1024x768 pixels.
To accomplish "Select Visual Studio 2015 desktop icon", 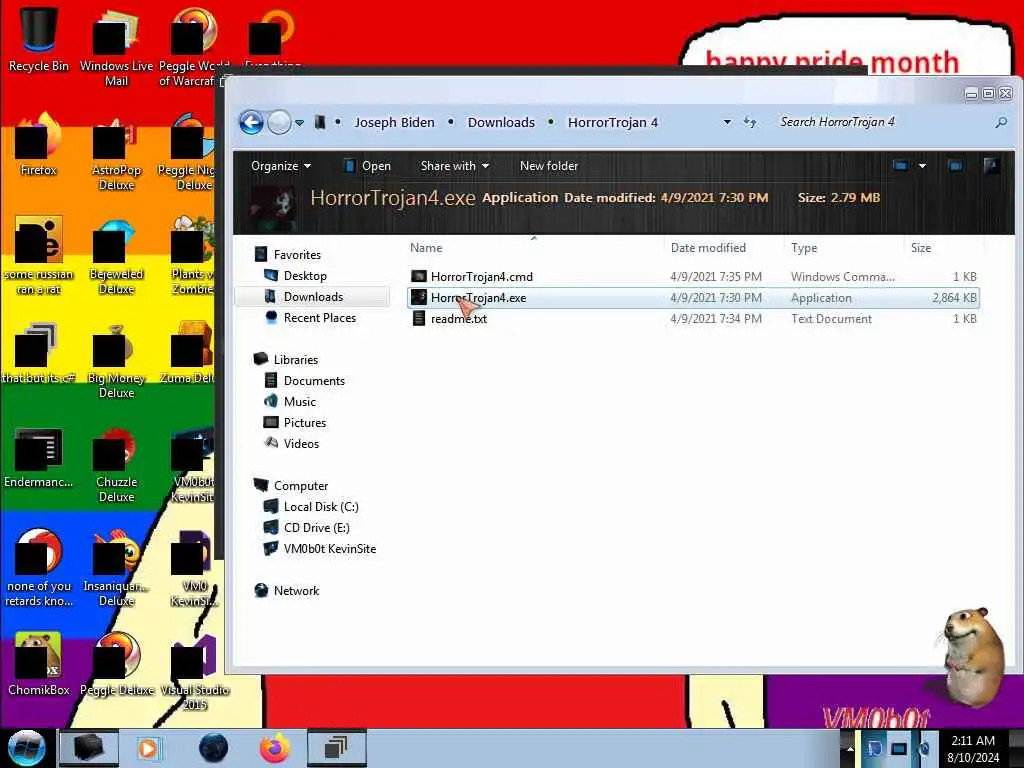I will [x=194, y=671].
